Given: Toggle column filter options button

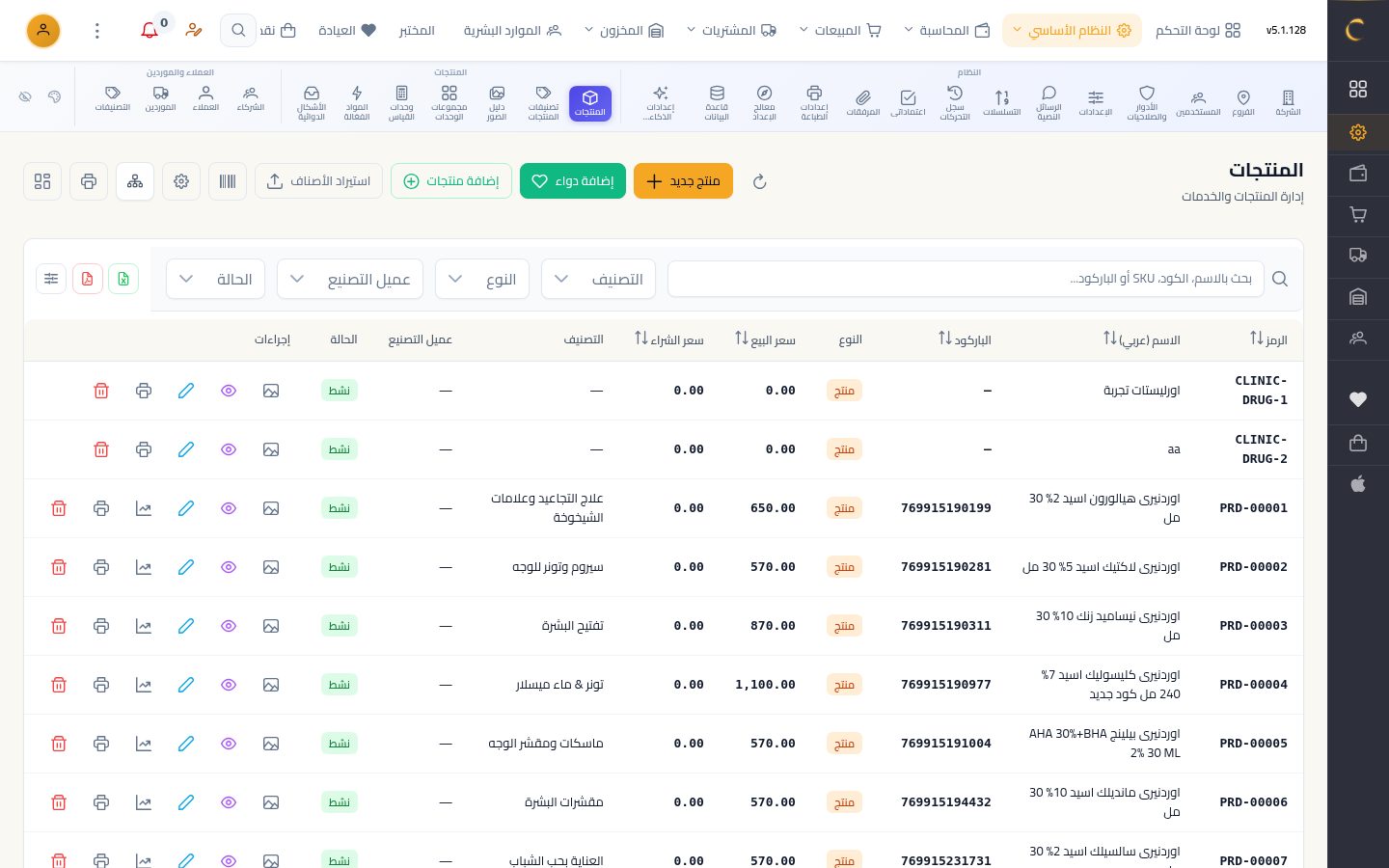Looking at the screenshot, I should coord(51,279).
